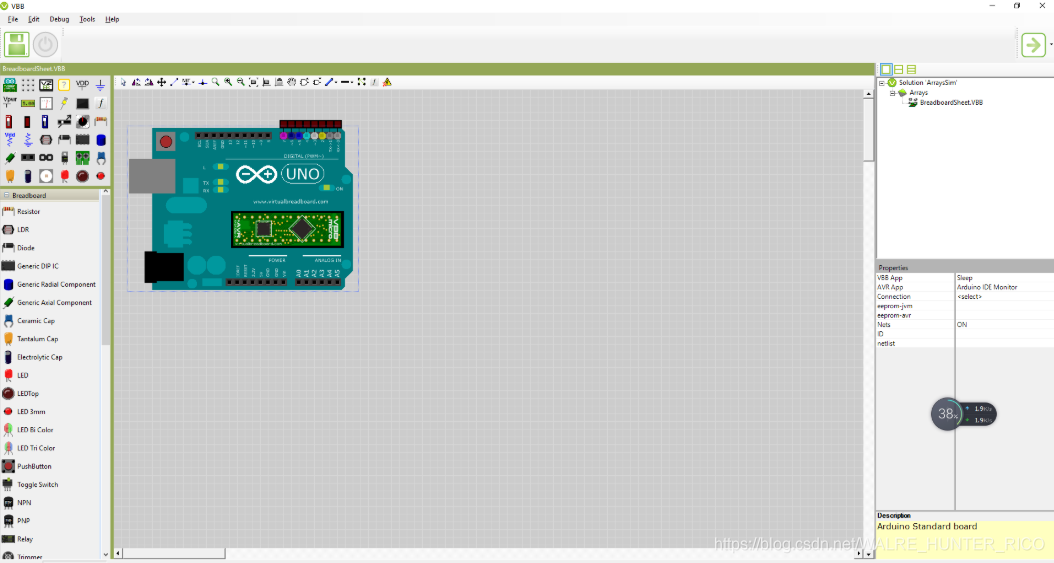This screenshot has width=1054, height=563.
Task: Pick the ground symbol in palette
Action: tap(100, 85)
